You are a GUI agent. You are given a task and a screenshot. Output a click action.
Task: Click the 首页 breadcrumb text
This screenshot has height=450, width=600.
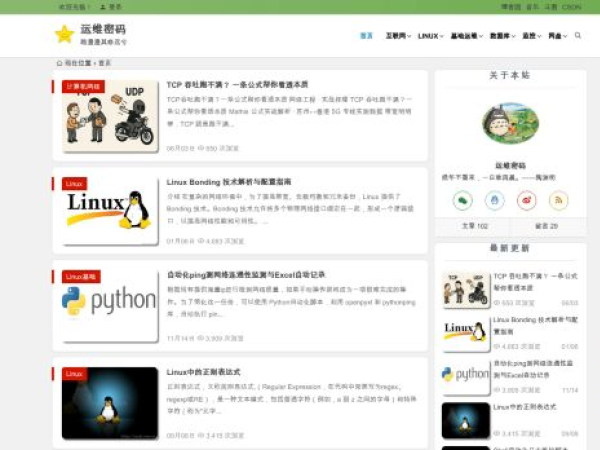[x=104, y=63]
